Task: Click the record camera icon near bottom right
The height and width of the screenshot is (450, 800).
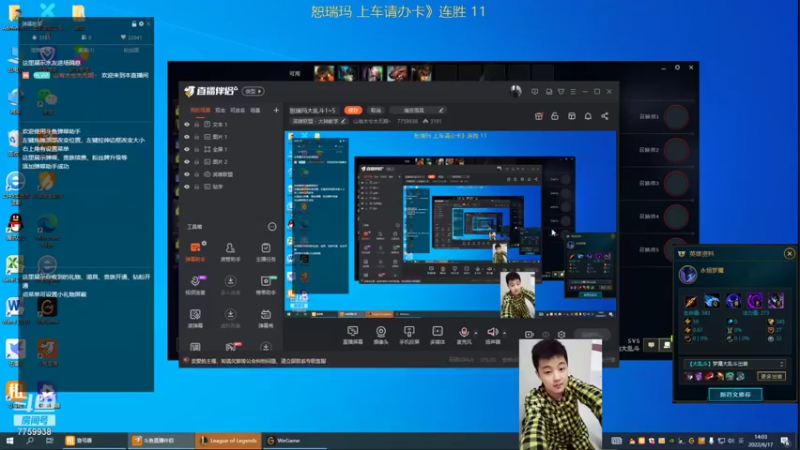Action: 529,335
